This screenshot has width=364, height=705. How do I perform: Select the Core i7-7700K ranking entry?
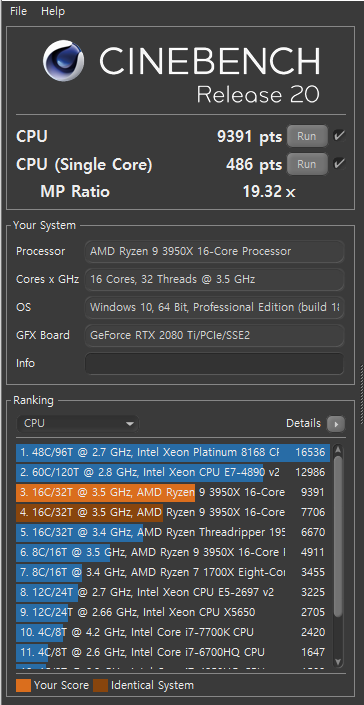coord(173,632)
